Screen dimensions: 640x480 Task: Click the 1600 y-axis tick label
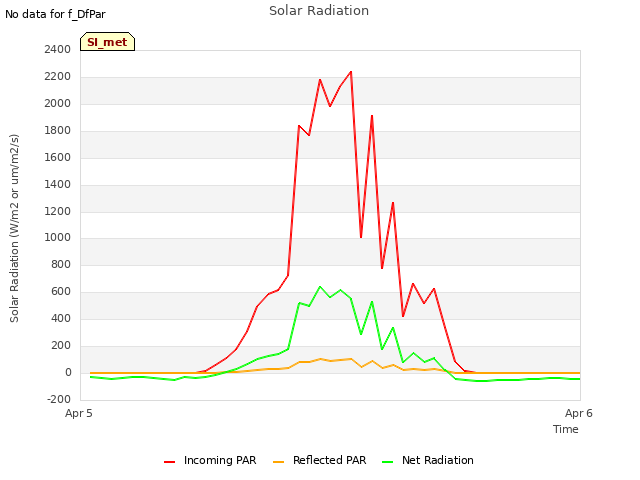click(x=58, y=157)
